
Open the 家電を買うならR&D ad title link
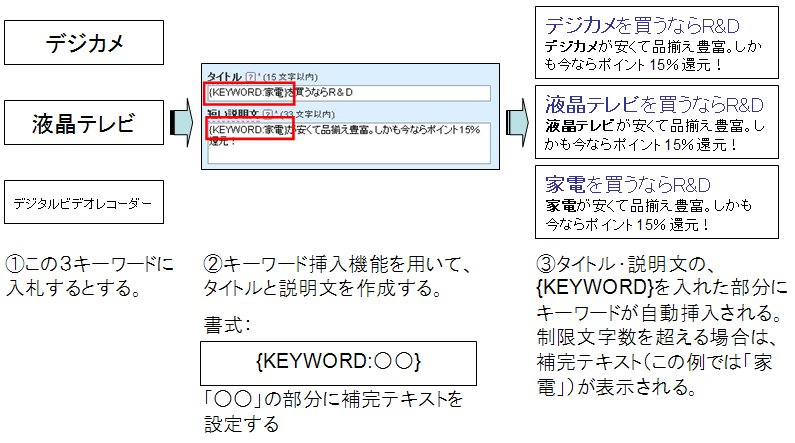(x=628, y=184)
